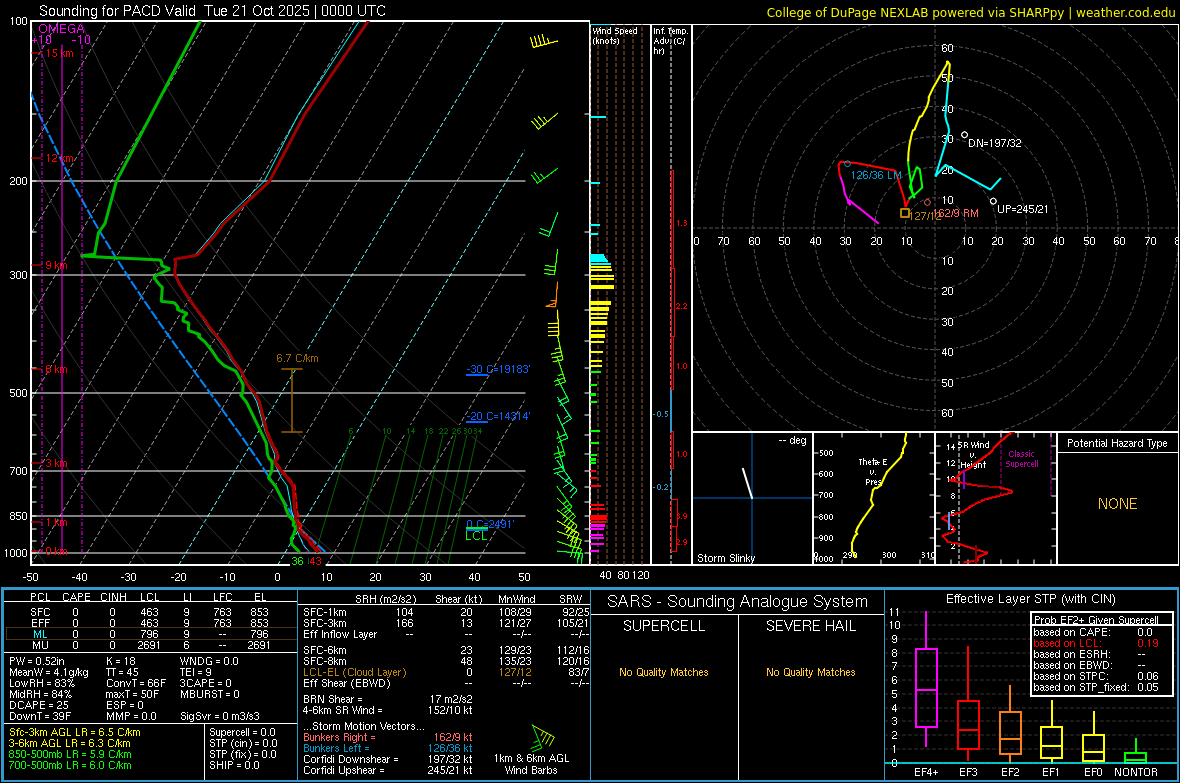The image size is (1180, 783).
Task: Select the SFC parcel row
Action: 151,612
